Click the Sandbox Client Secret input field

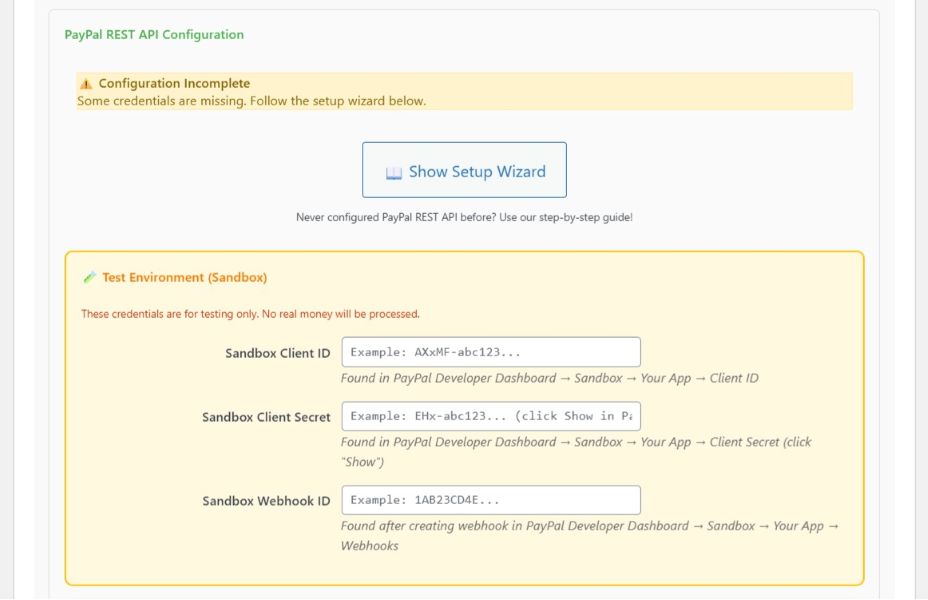click(x=492, y=416)
